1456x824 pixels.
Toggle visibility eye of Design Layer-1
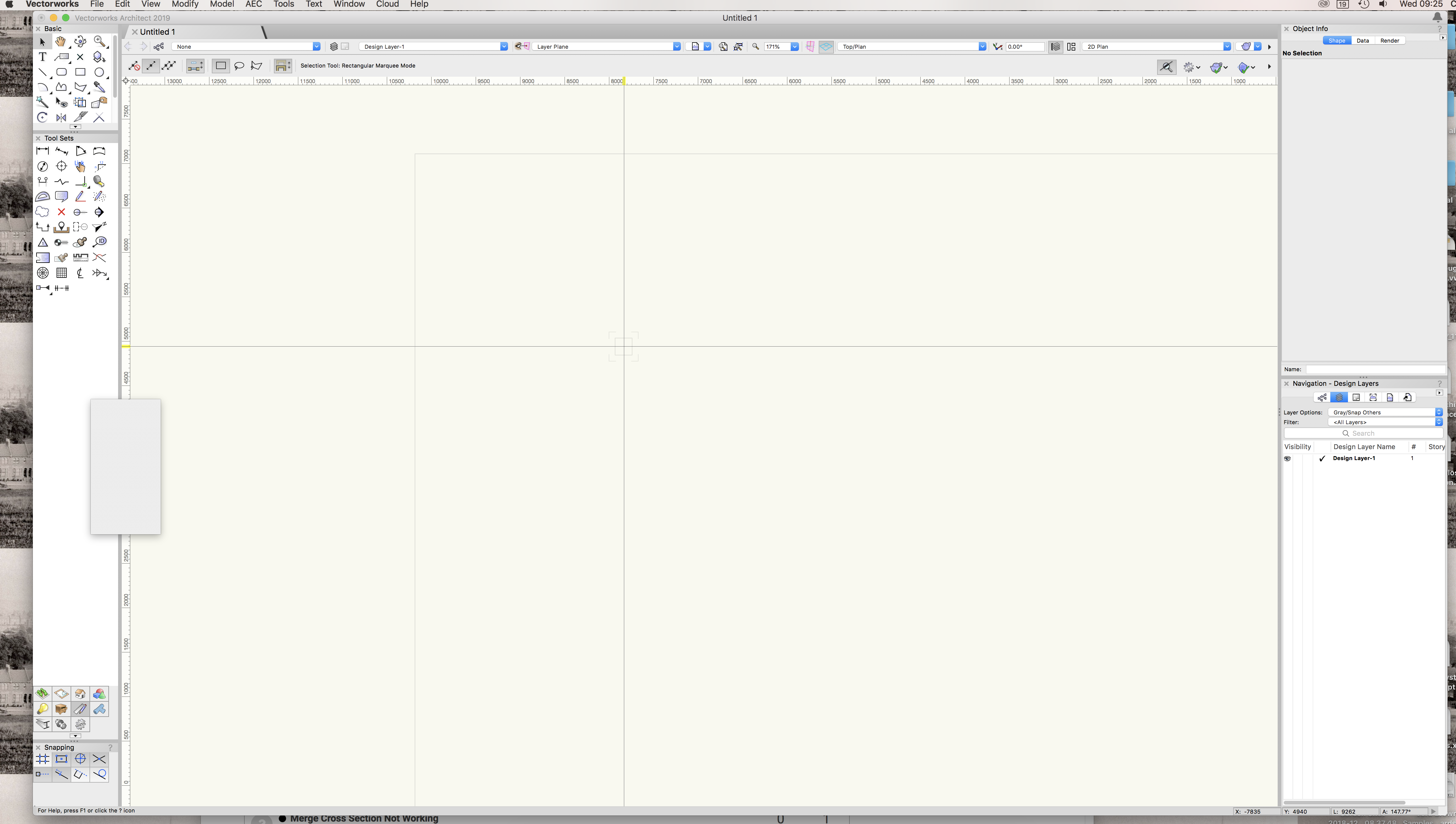[x=1287, y=459]
